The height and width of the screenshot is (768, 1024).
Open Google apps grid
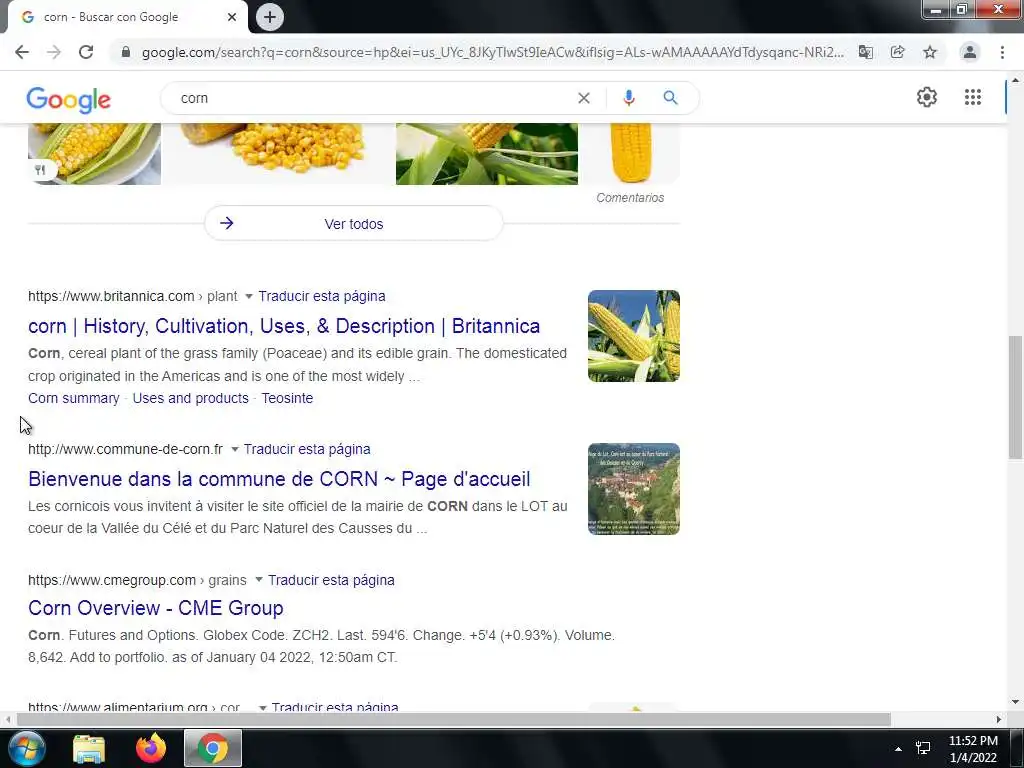pyautogui.click(x=973, y=97)
